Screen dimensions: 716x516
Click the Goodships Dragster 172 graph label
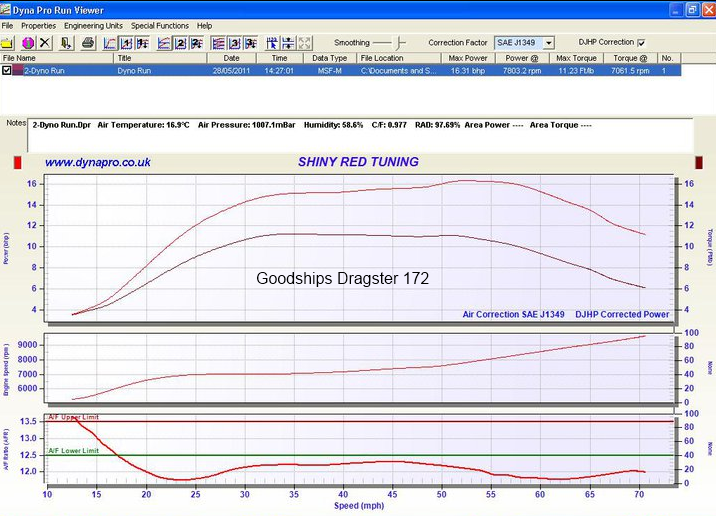[342, 279]
